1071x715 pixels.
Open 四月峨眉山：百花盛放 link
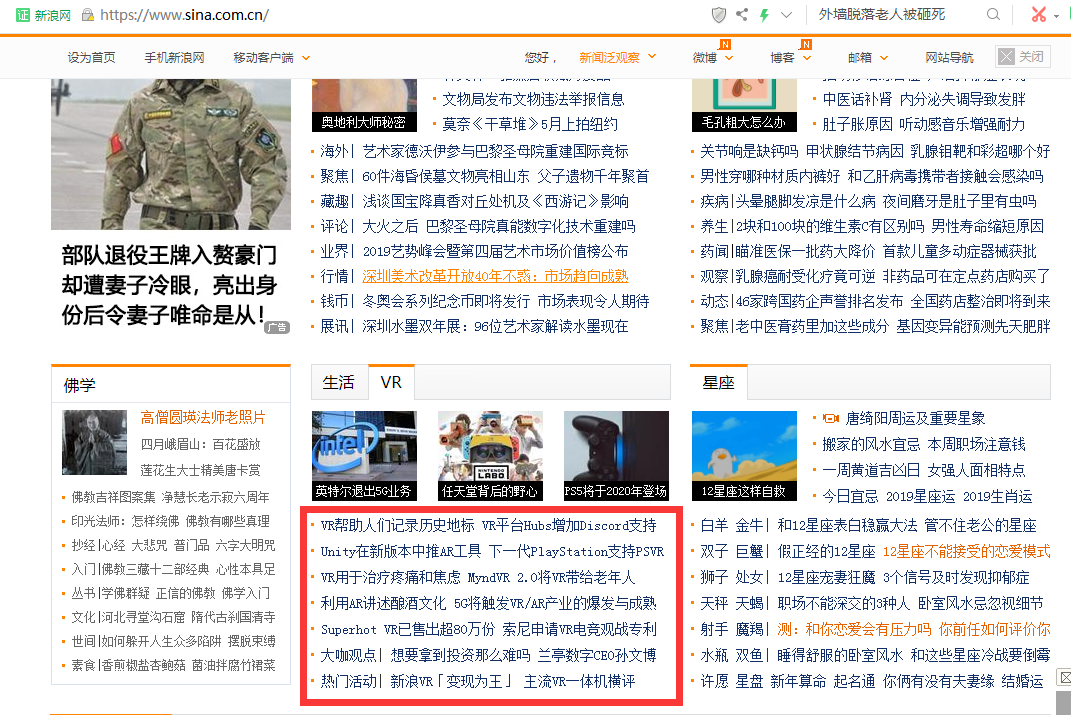(201, 445)
